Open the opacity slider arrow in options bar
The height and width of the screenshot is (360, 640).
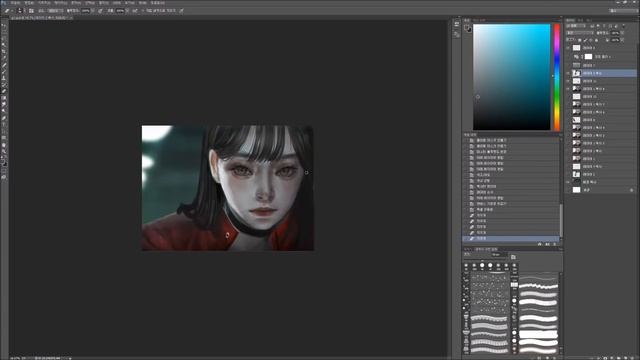(x=93, y=10)
